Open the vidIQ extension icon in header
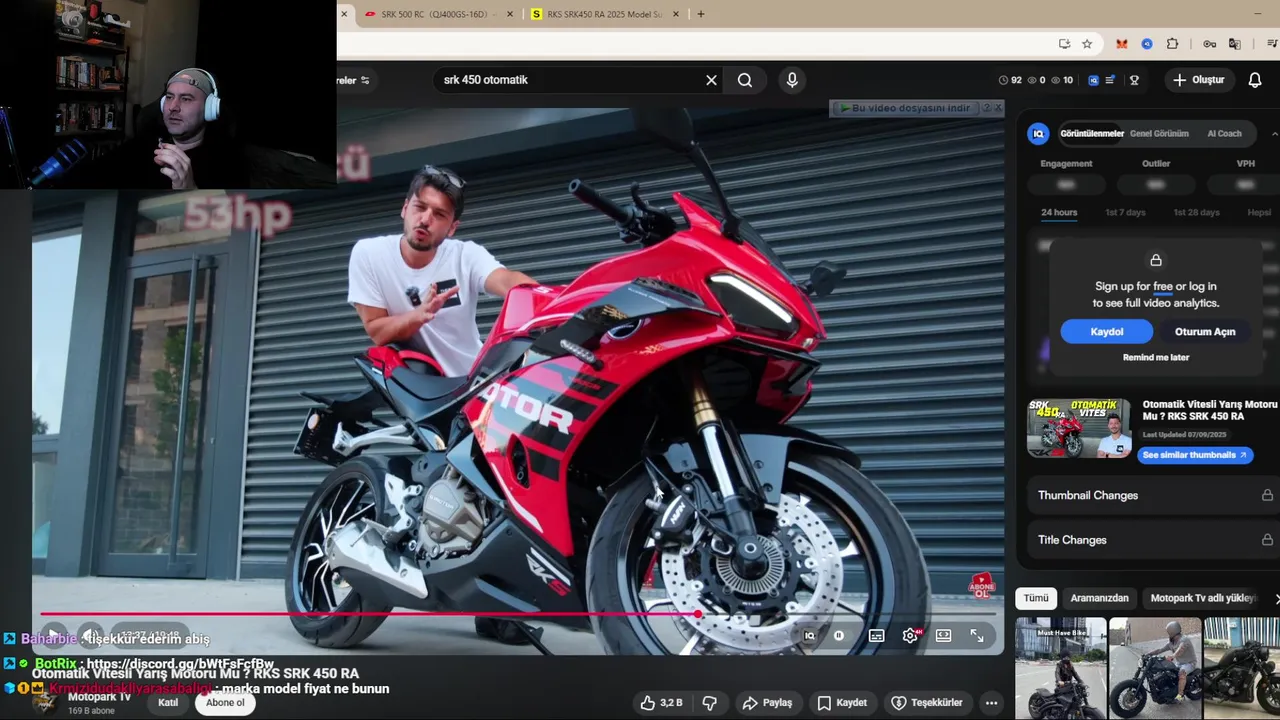1280x720 pixels. [x=1093, y=80]
